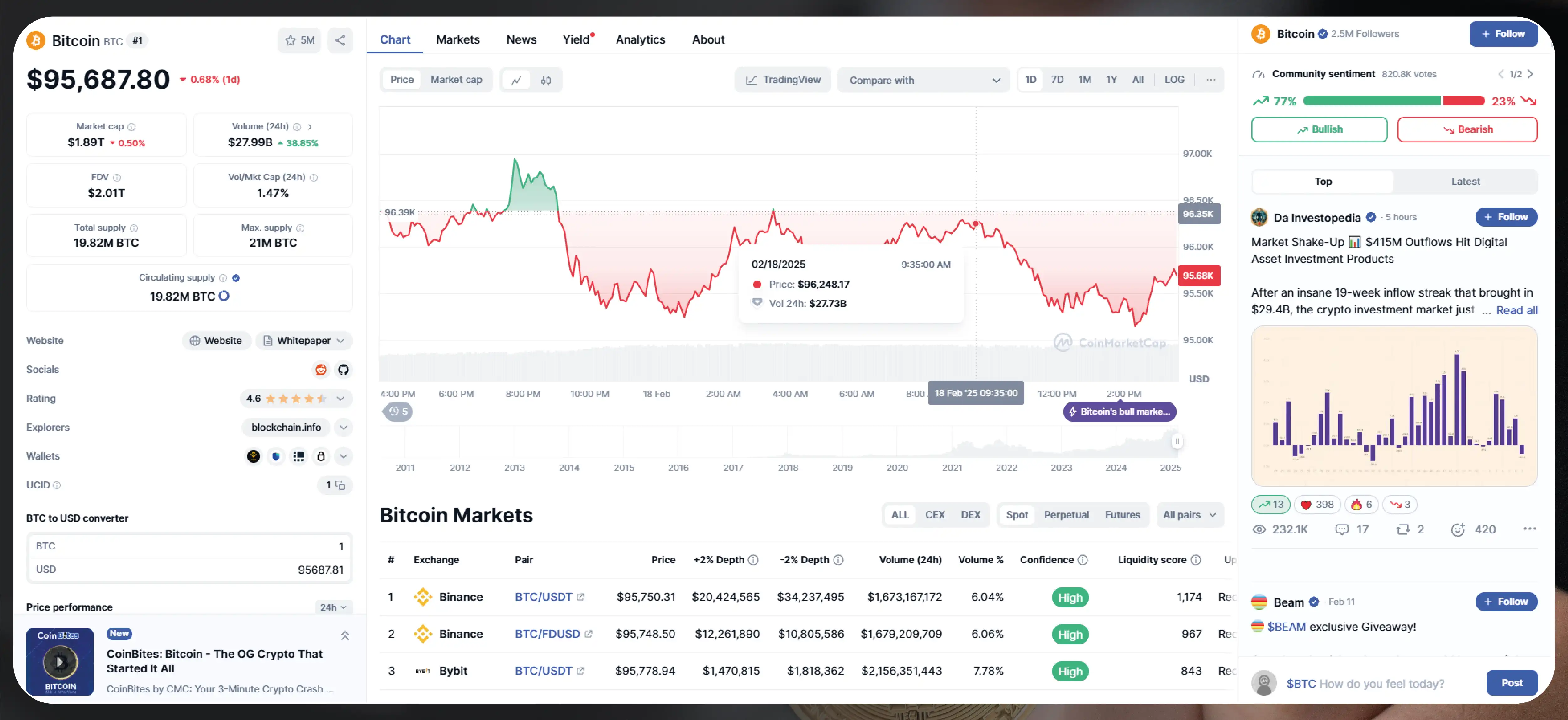Click +2% Depth info icon

point(753,560)
